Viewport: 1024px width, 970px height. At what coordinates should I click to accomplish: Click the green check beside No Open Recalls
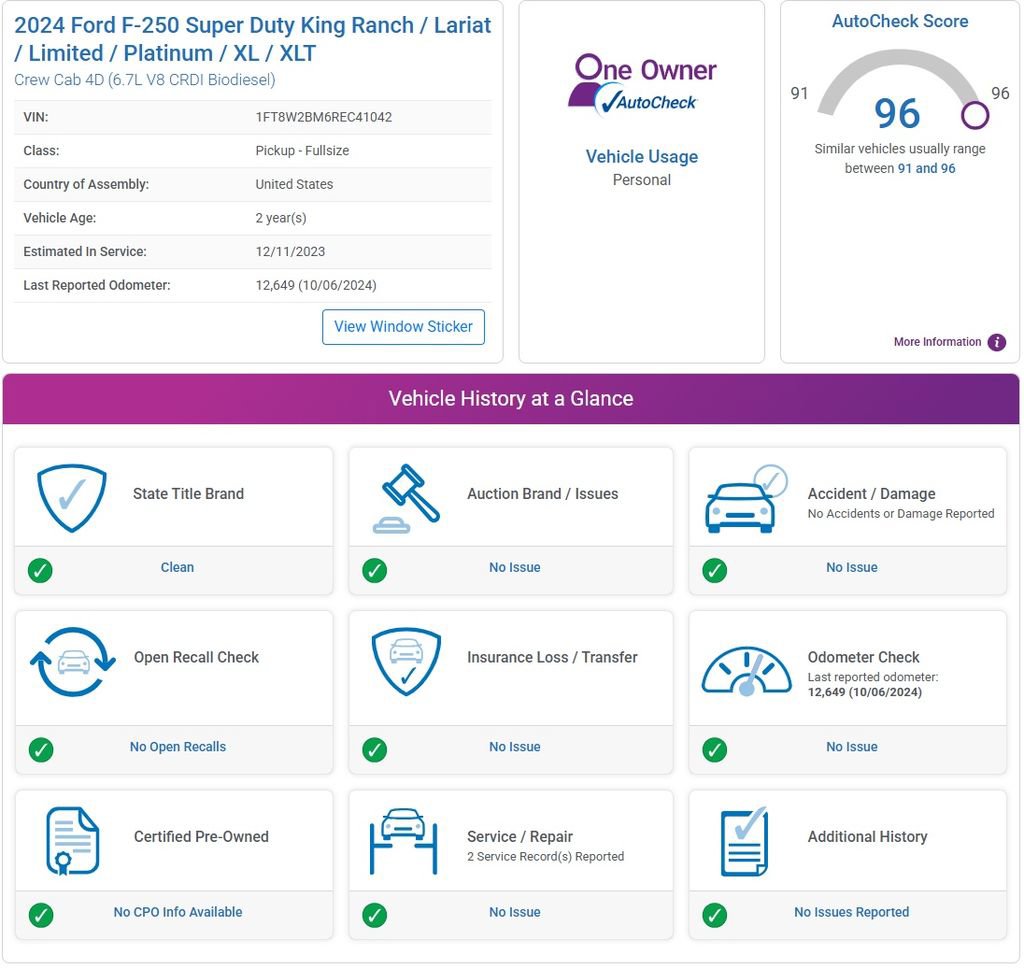(x=40, y=749)
